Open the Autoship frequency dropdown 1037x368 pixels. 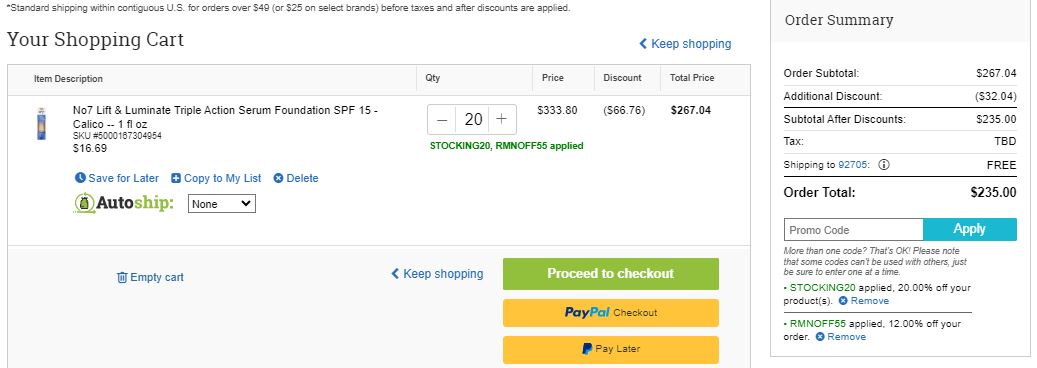(222, 204)
